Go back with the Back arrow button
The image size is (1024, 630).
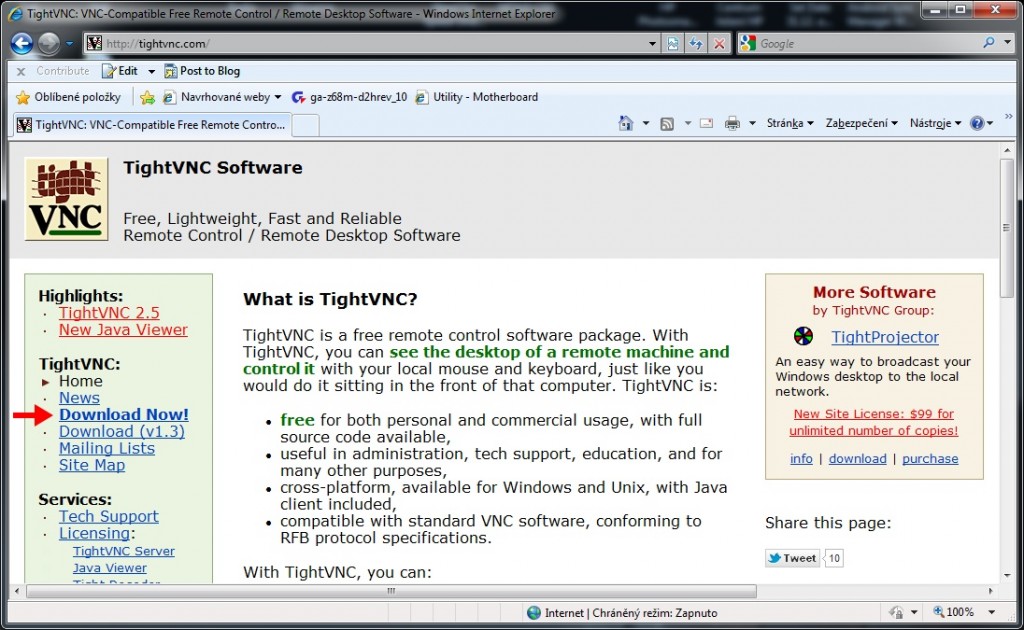coord(22,43)
